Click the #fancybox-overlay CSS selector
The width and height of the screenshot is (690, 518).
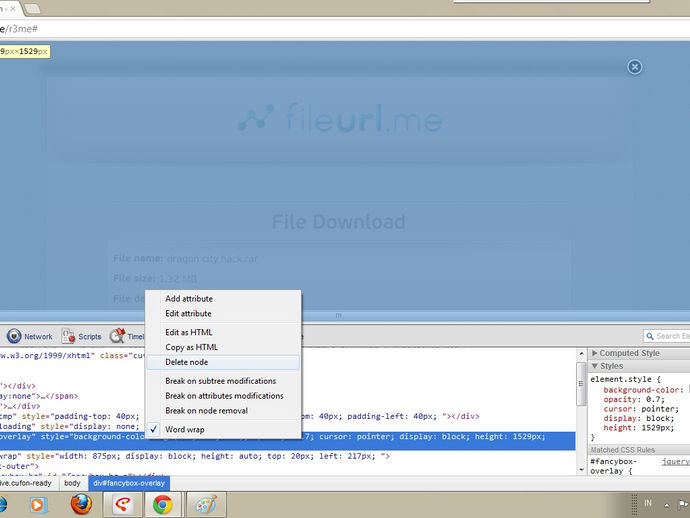tap(613, 466)
